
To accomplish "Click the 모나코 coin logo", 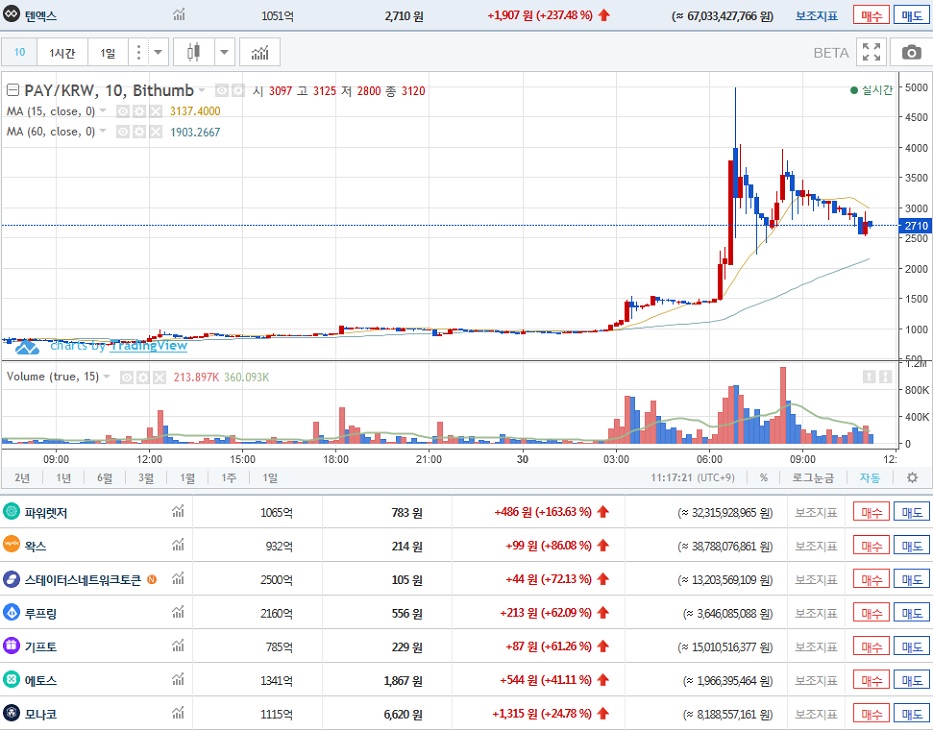I will (x=11, y=713).
